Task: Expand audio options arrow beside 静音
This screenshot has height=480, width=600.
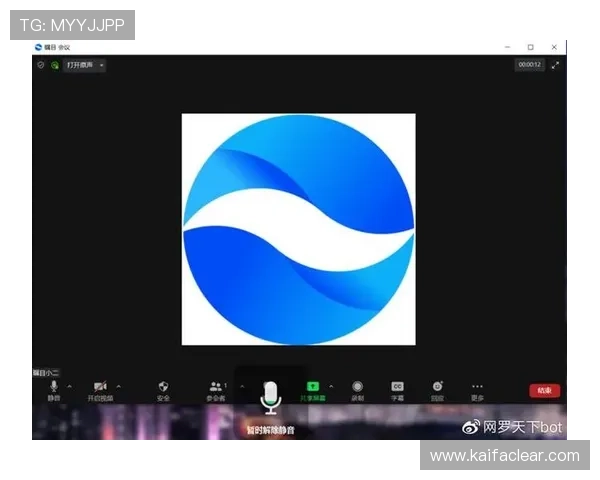Action: pyautogui.click(x=69, y=387)
